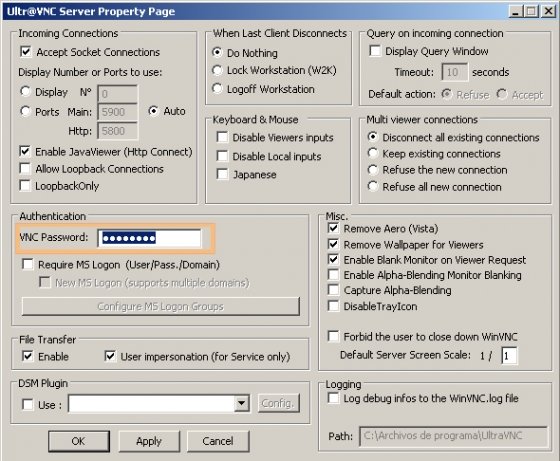Select the Ports radio button
This screenshot has height=461, width=560.
coord(25,111)
